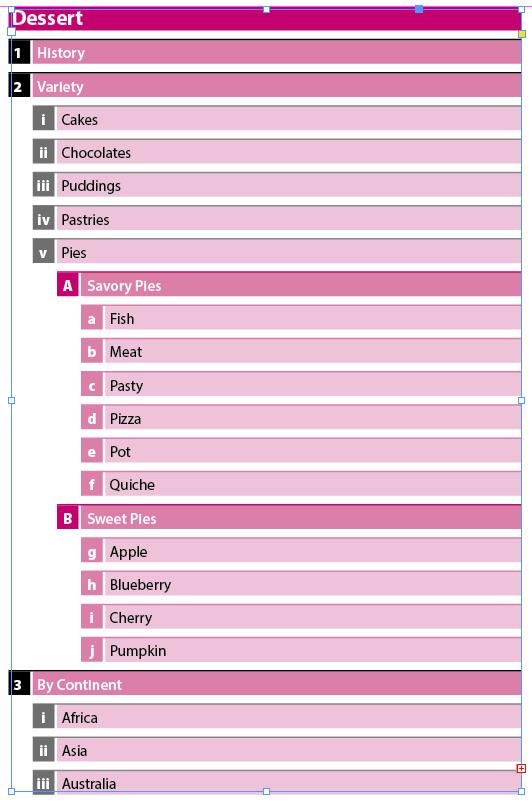This screenshot has width=532, height=804.
Task: Click the in-port box below Dessert title
Action: coord(11,32)
